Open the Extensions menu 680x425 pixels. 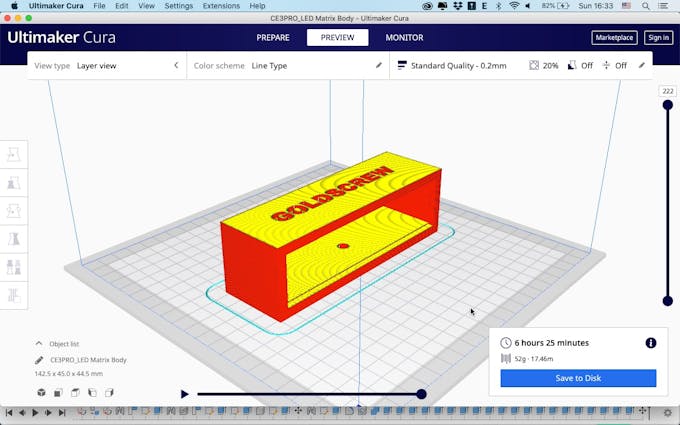pyautogui.click(x=221, y=6)
